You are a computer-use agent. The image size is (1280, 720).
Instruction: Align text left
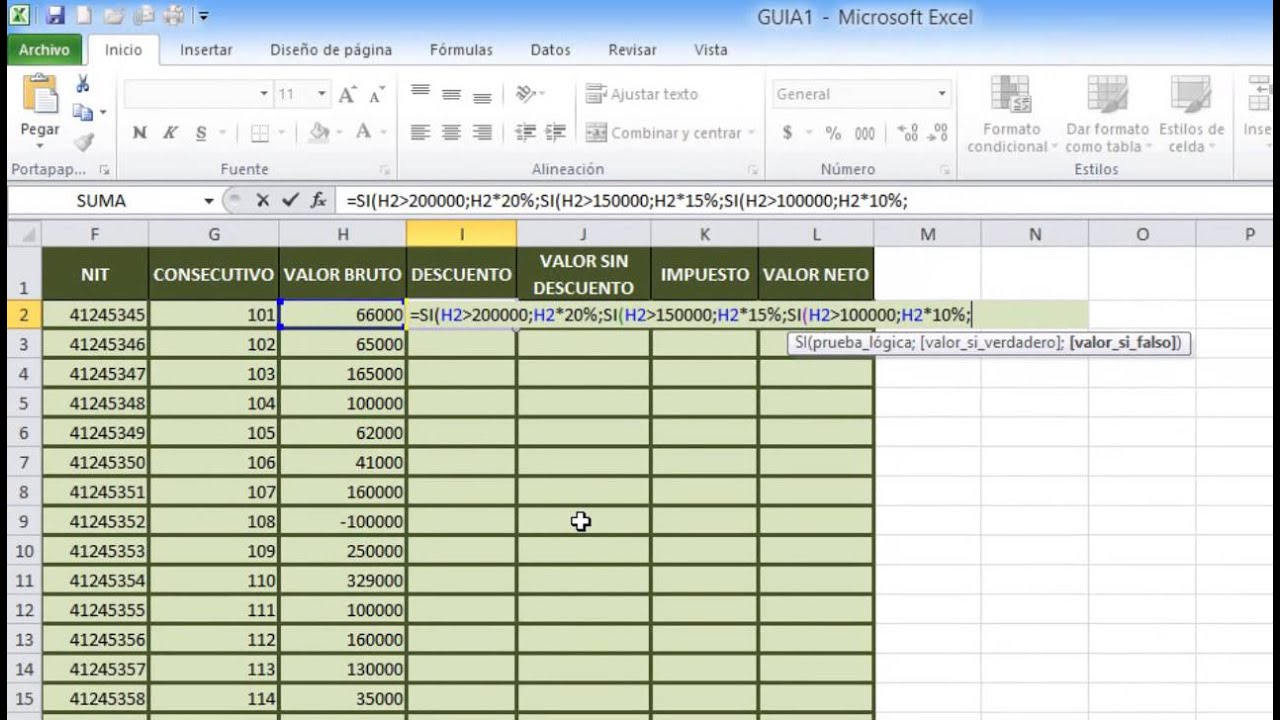point(421,132)
